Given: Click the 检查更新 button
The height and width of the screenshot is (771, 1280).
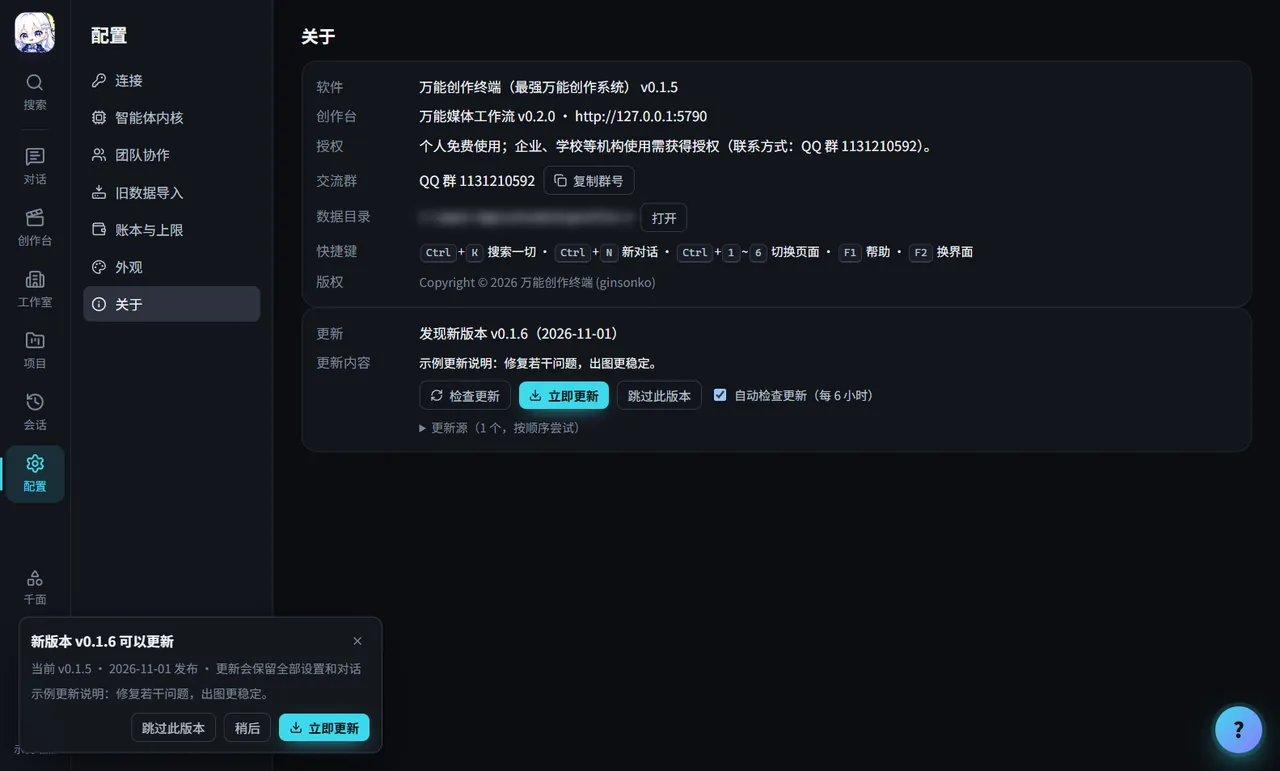Looking at the screenshot, I should point(465,395).
